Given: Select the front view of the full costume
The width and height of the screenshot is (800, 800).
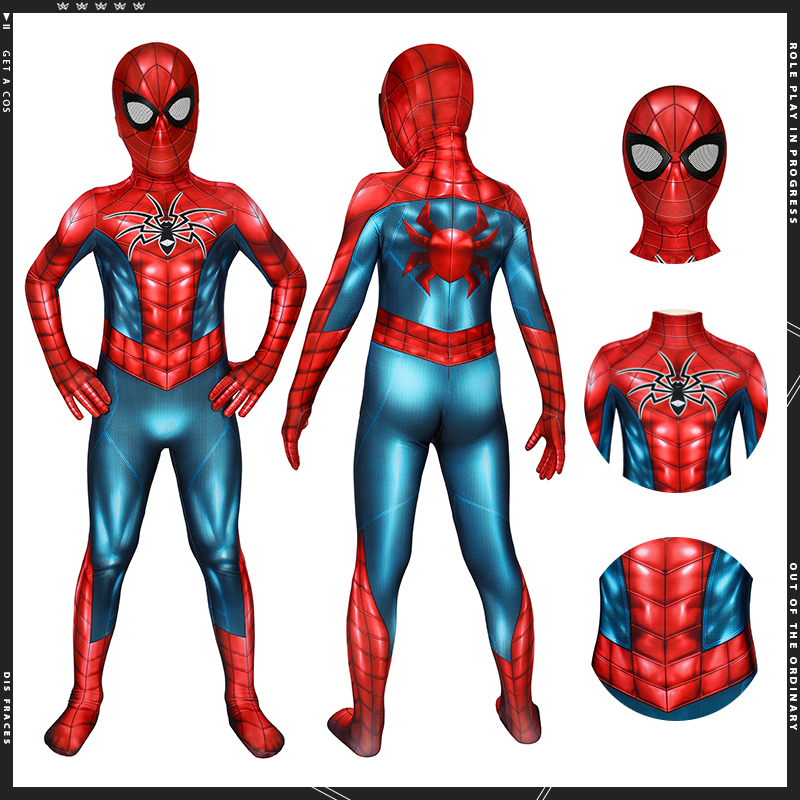Looking at the screenshot, I should (165, 399).
